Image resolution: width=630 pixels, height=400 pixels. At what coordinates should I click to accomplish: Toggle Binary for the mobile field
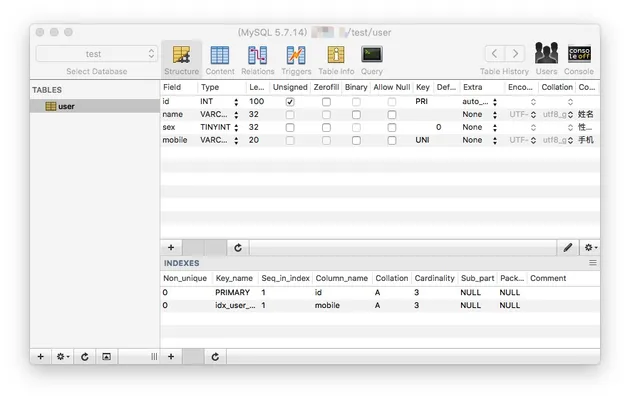[x=356, y=141]
